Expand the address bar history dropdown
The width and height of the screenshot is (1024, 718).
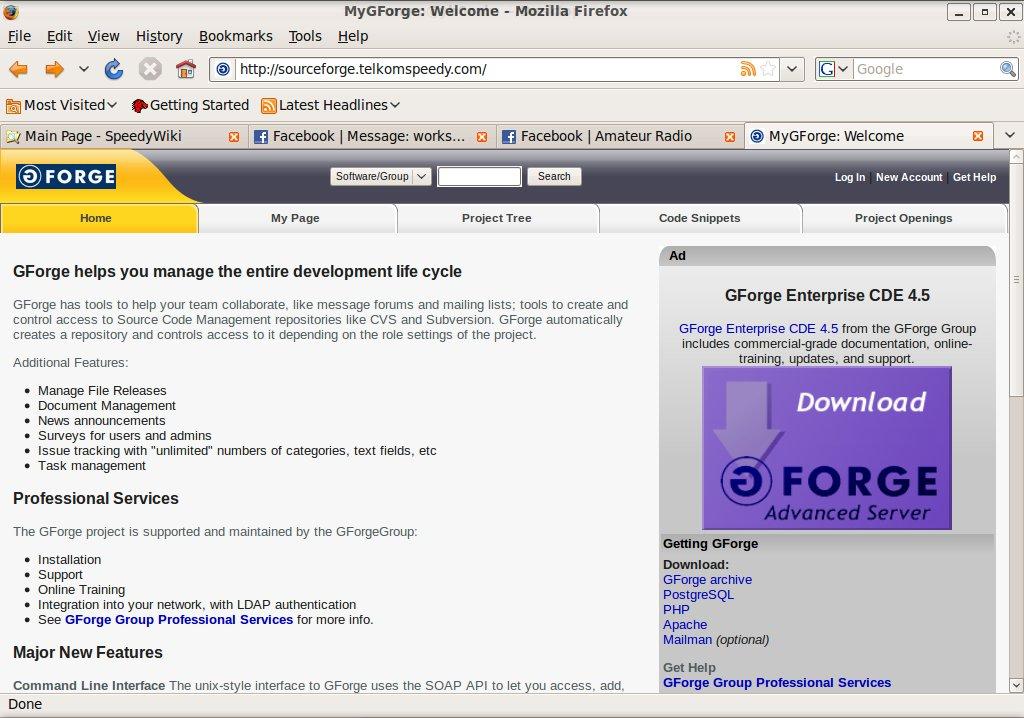coord(792,69)
